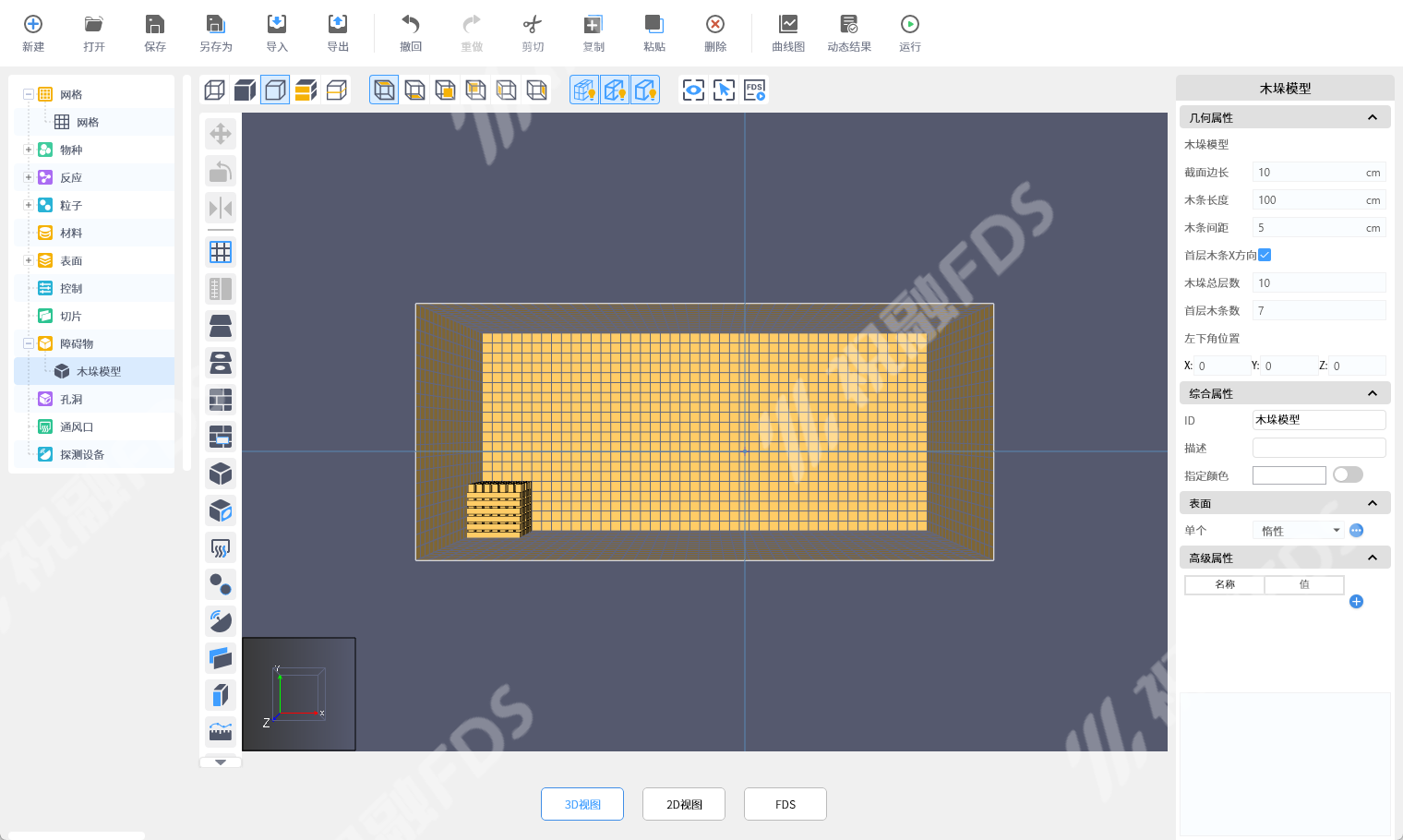Choose the cube bottom-face view icon
1403x840 pixels.
coord(415,90)
